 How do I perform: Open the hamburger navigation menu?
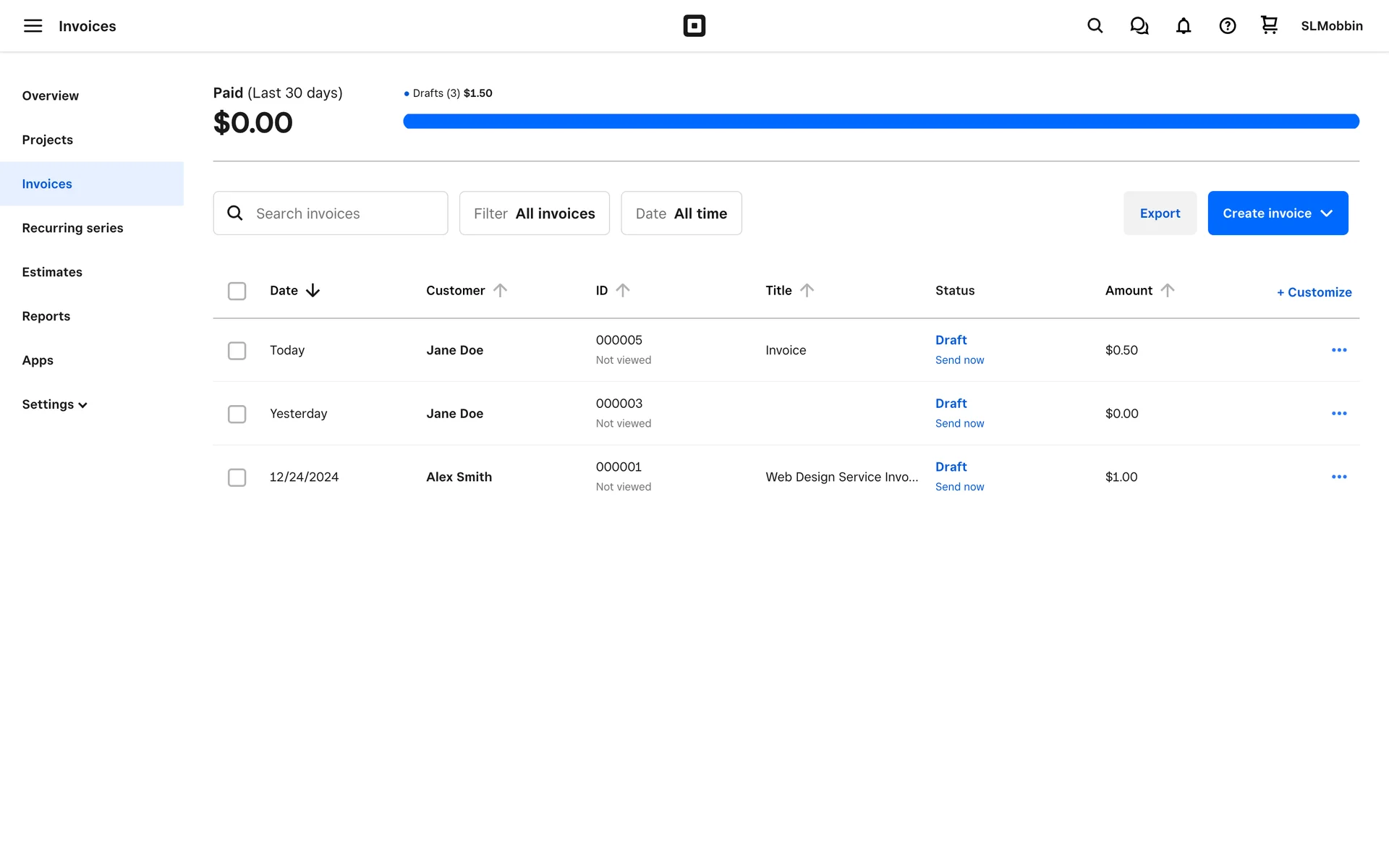(x=33, y=26)
